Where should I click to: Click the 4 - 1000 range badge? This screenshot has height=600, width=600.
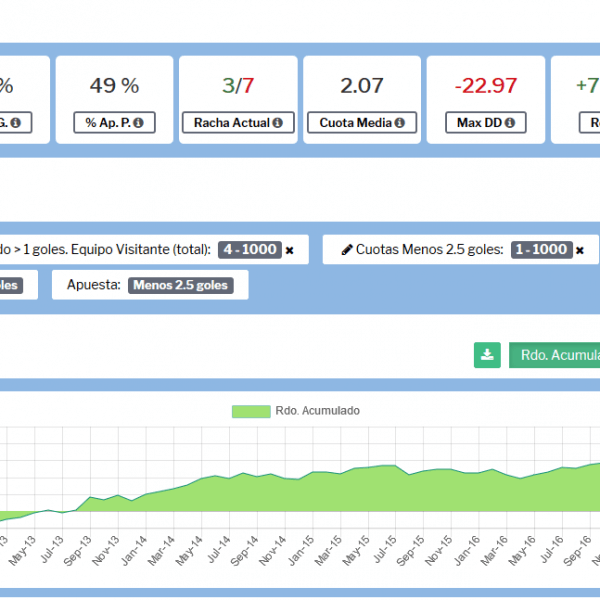pyautogui.click(x=250, y=249)
